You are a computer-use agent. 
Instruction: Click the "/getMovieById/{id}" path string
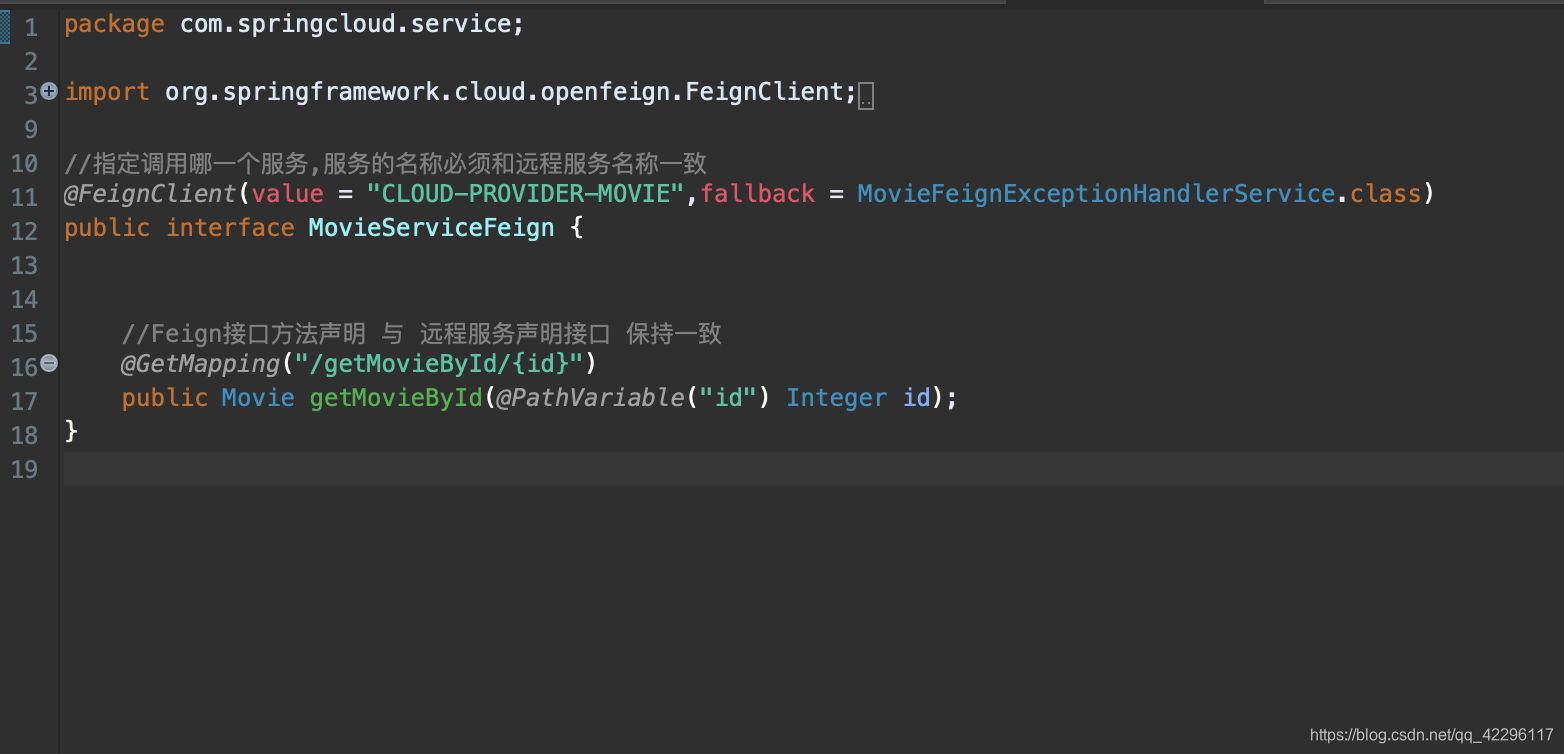pos(438,363)
